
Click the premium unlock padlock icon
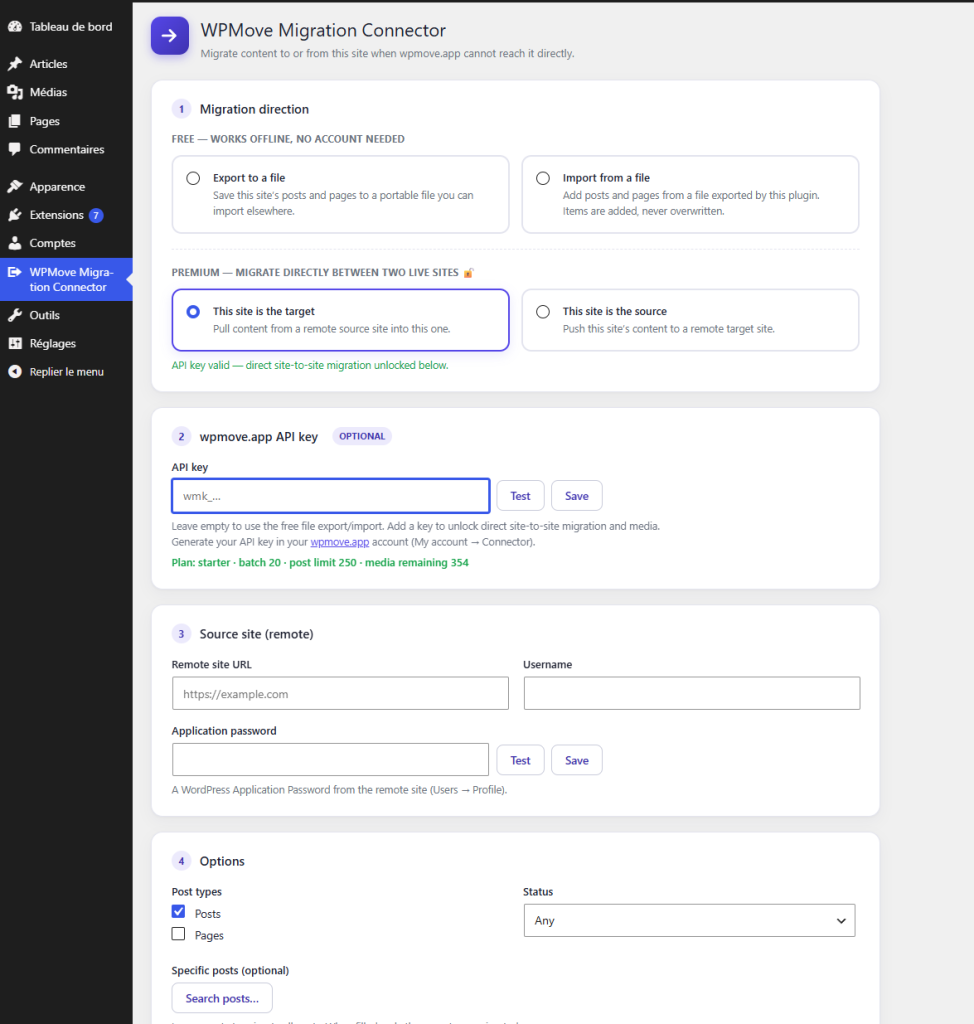pos(468,273)
